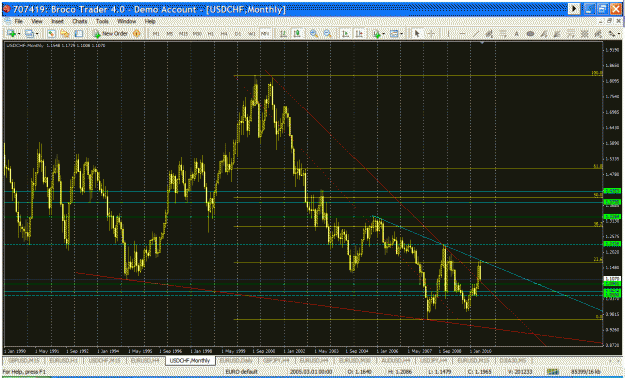This screenshot has height=378, width=625.
Task: Select the ellipse drawing tool
Action: (530, 34)
